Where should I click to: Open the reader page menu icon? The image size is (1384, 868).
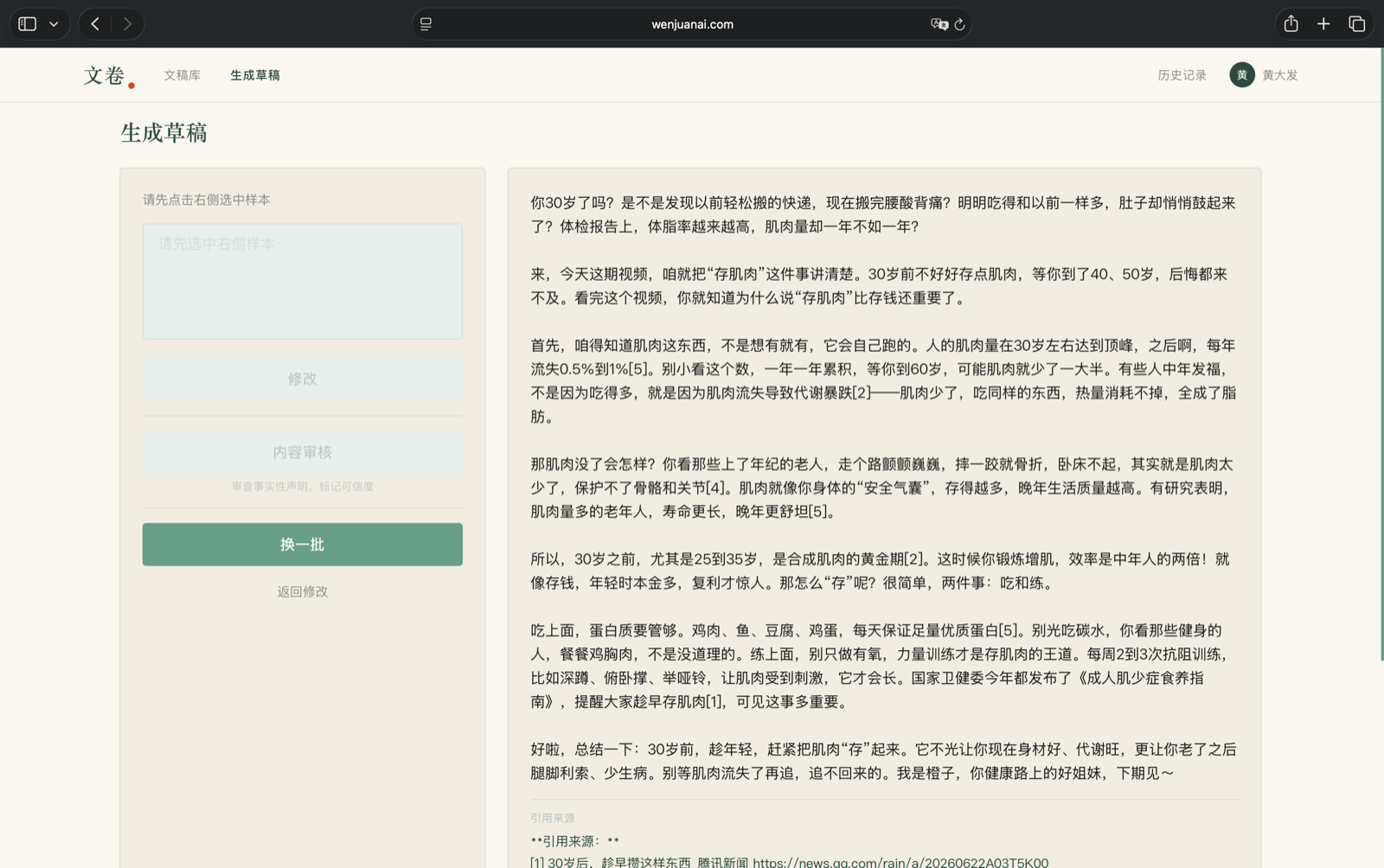pos(426,24)
